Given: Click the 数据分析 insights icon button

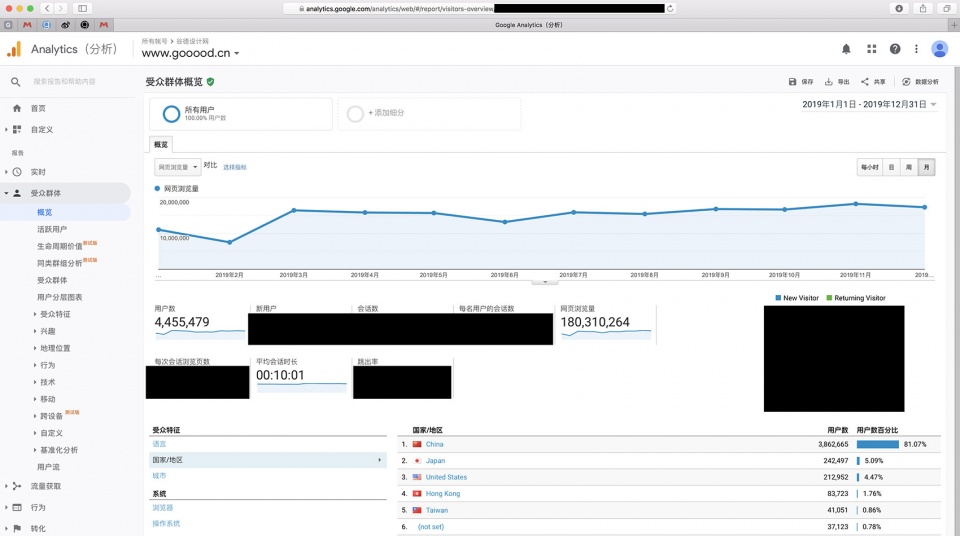Looking at the screenshot, I should click(x=920, y=81).
